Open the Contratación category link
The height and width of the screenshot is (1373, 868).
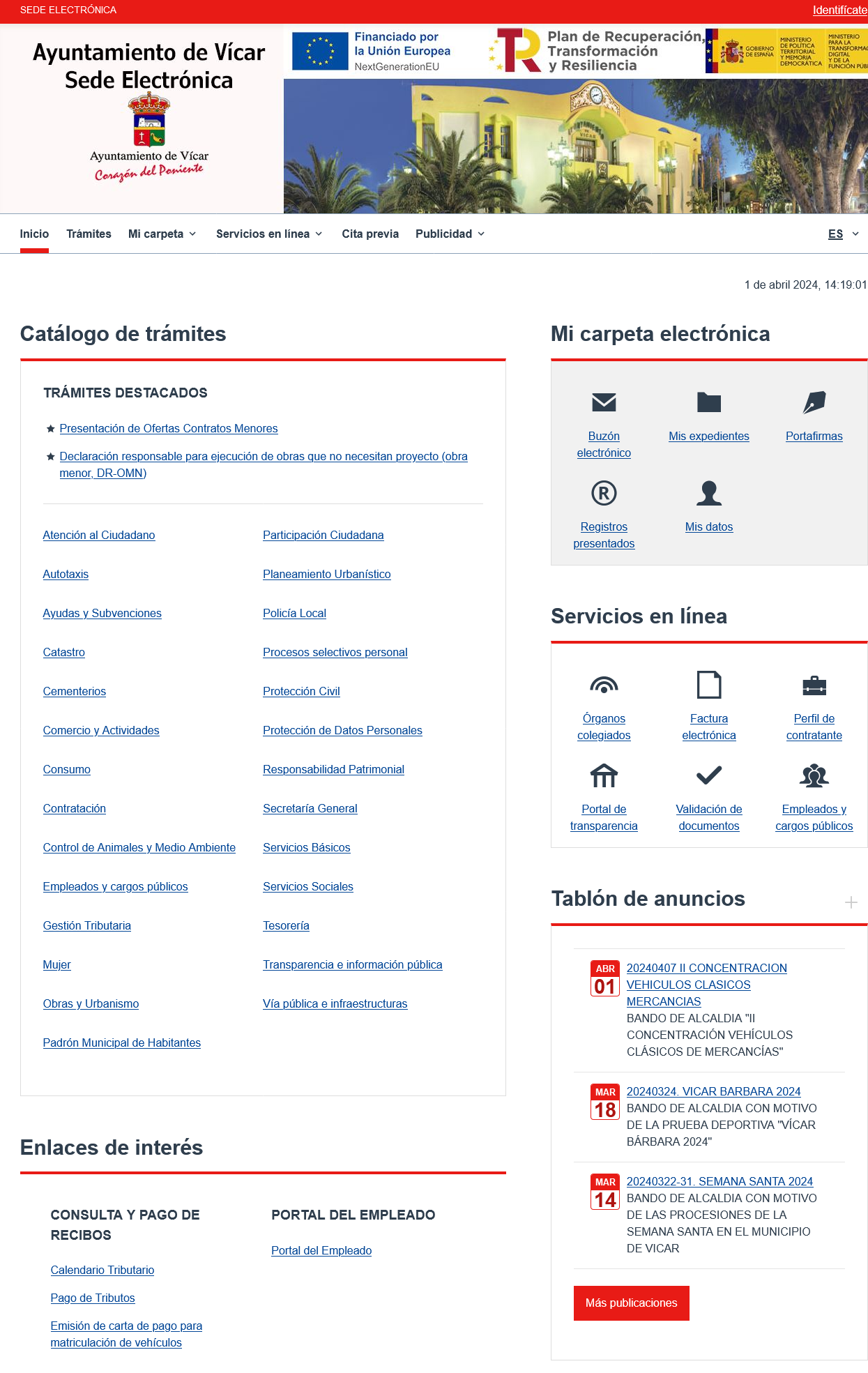point(74,808)
